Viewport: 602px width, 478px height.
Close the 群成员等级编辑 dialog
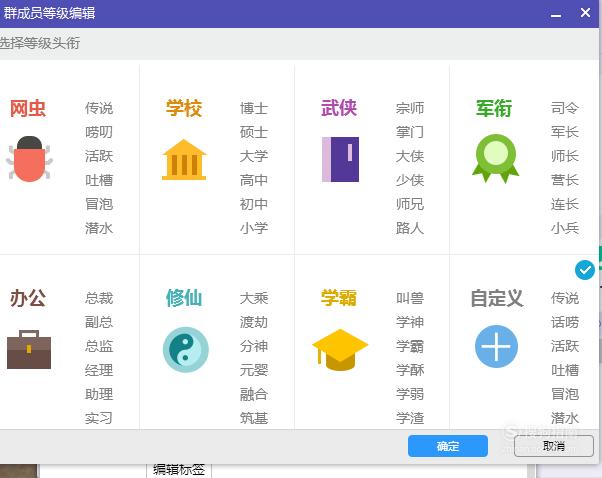[585, 13]
